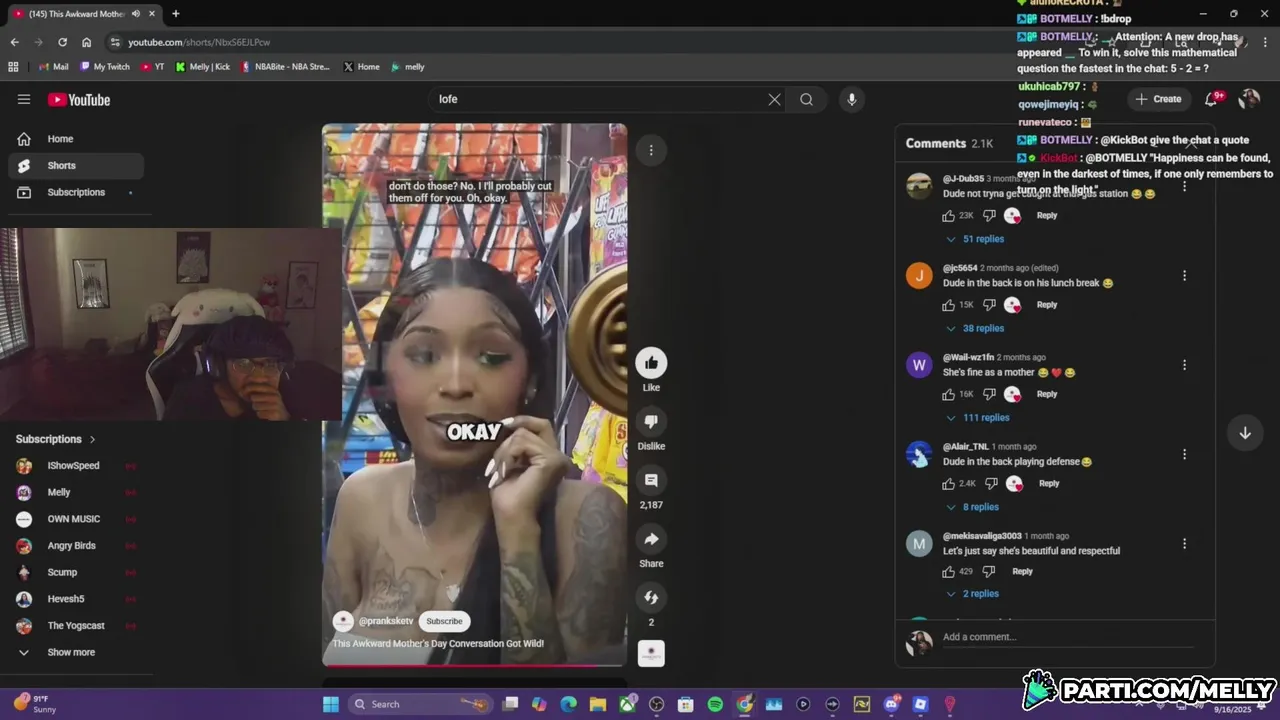
Task: Click the short's progress bar
Action: click(x=475, y=665)
